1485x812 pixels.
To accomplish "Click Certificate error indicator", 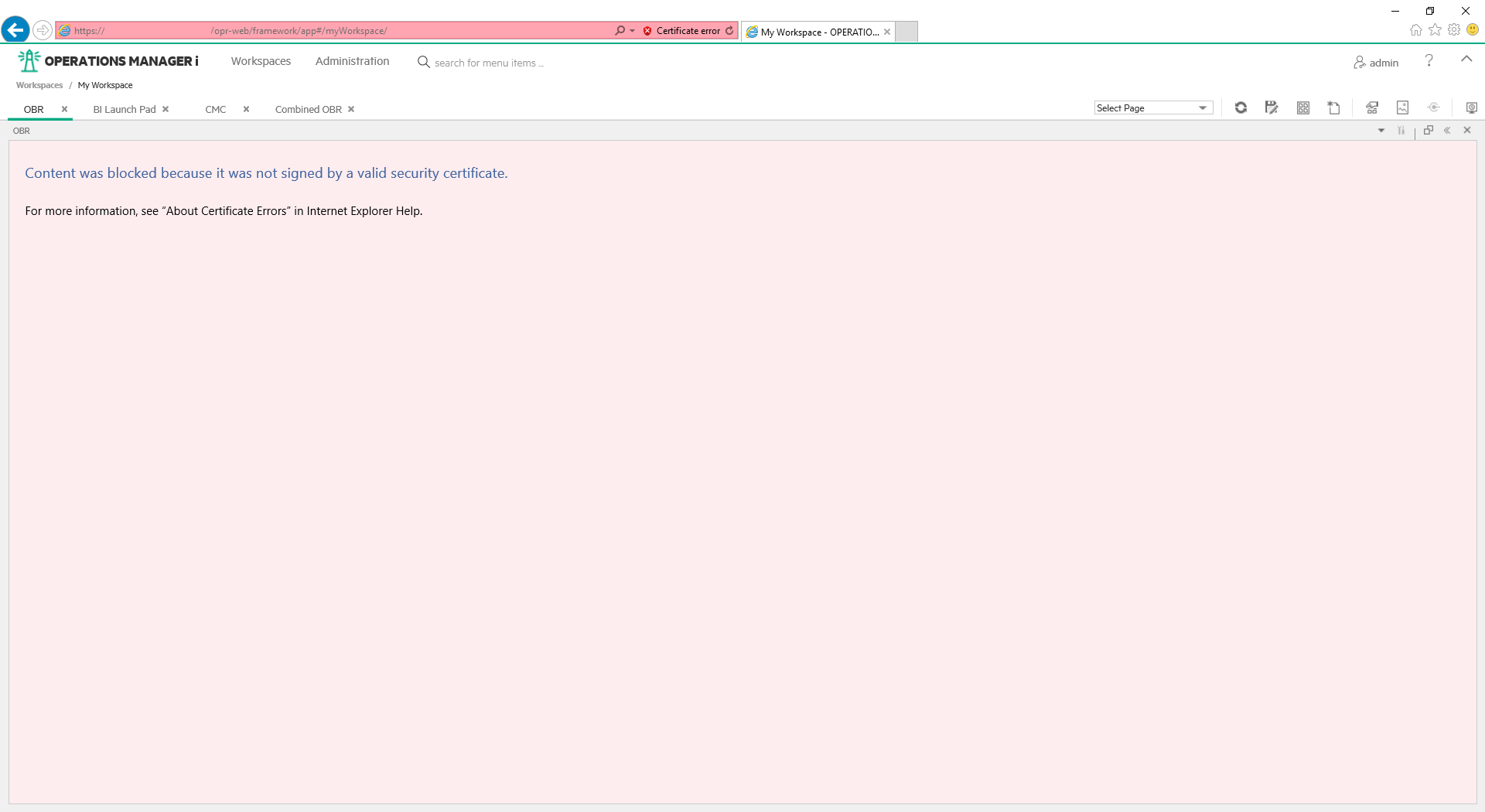I will (x=682, y=31).
